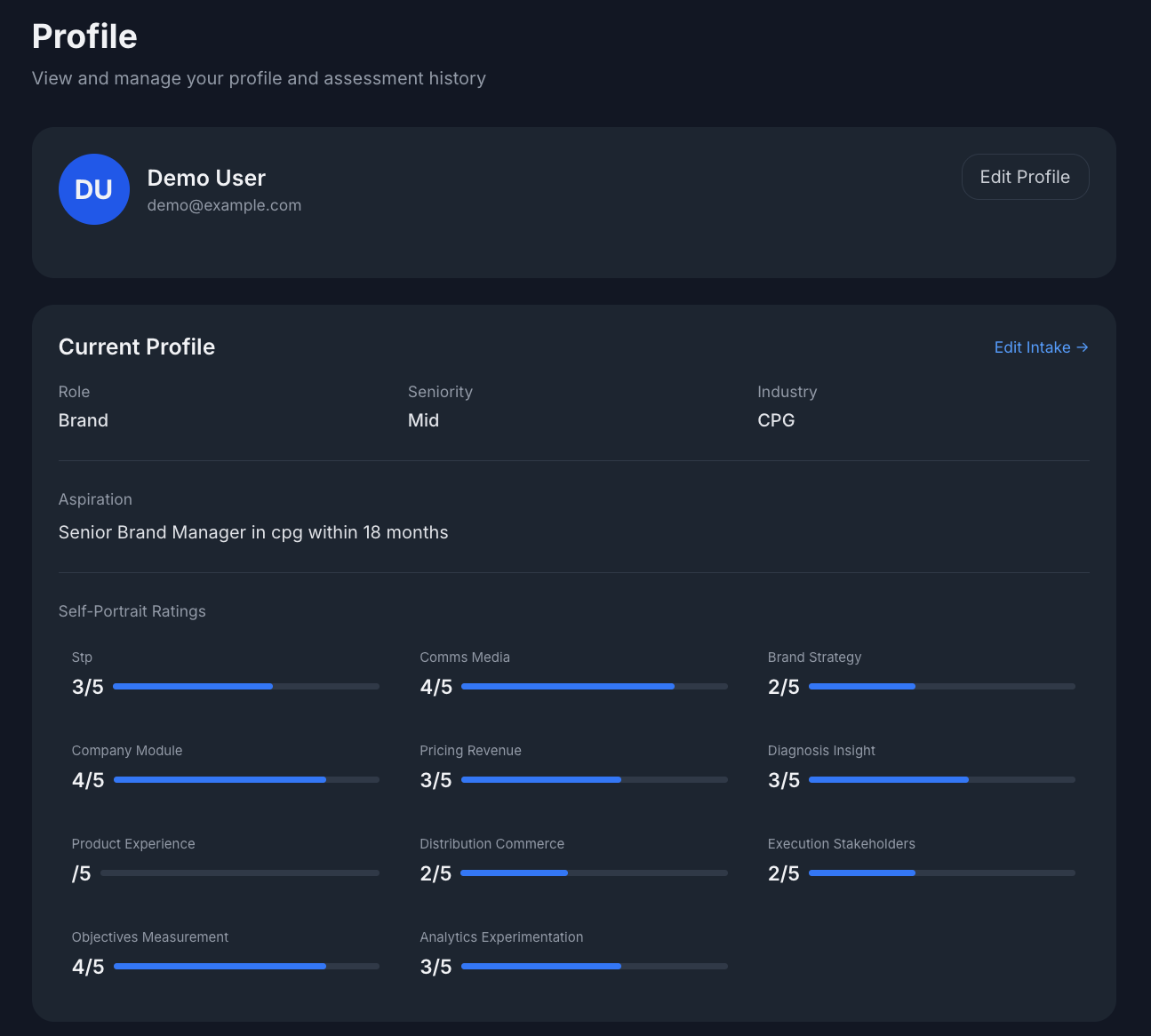Click the empty Product Experience progress bar
The height and width of the screenshot is (1036, 1151).
pyautogui.click(x=240, y=873)
